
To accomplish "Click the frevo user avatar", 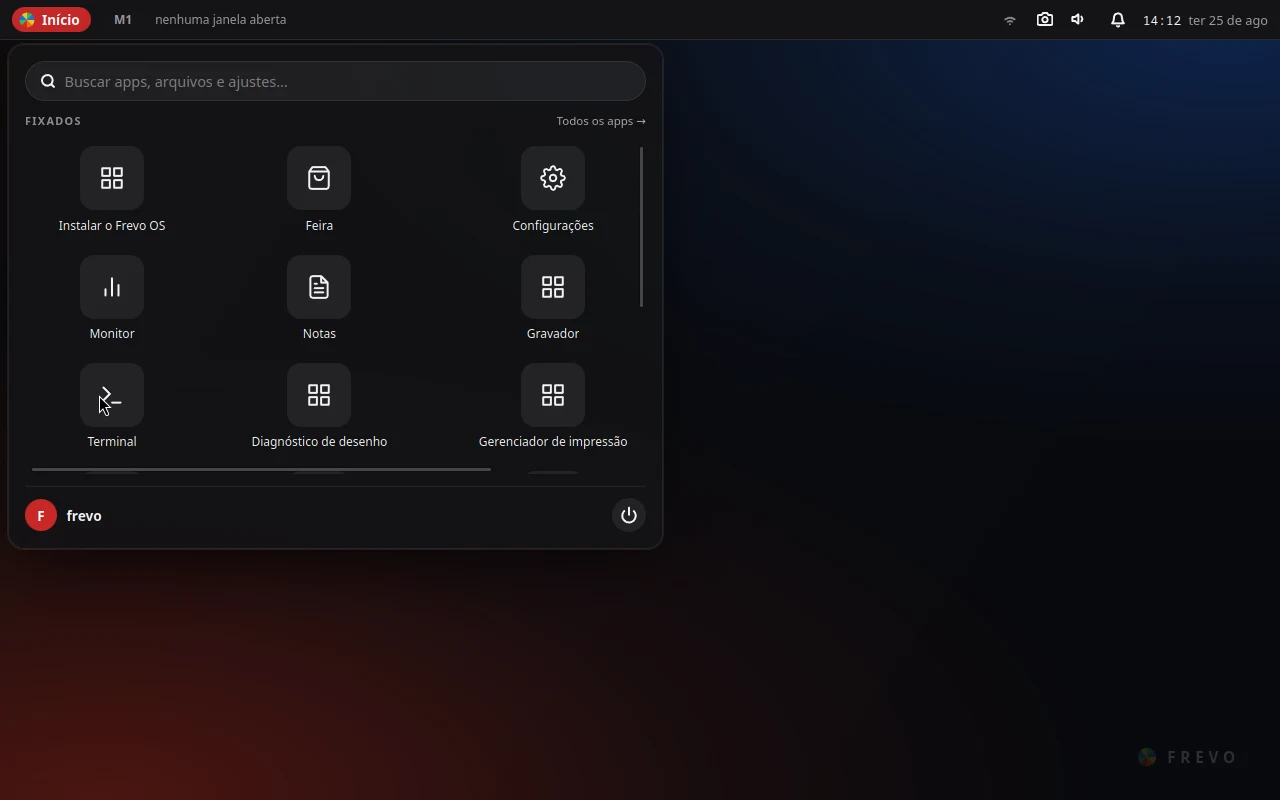I will [41, 516].
